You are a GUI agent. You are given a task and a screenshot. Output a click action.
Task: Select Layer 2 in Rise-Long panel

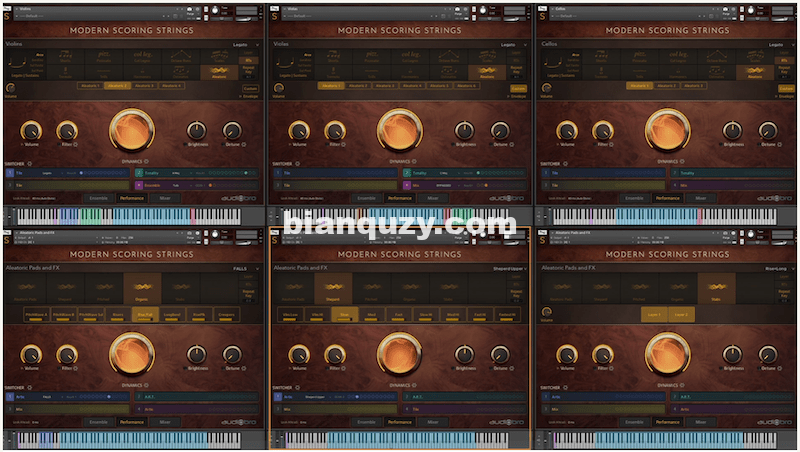681,315
